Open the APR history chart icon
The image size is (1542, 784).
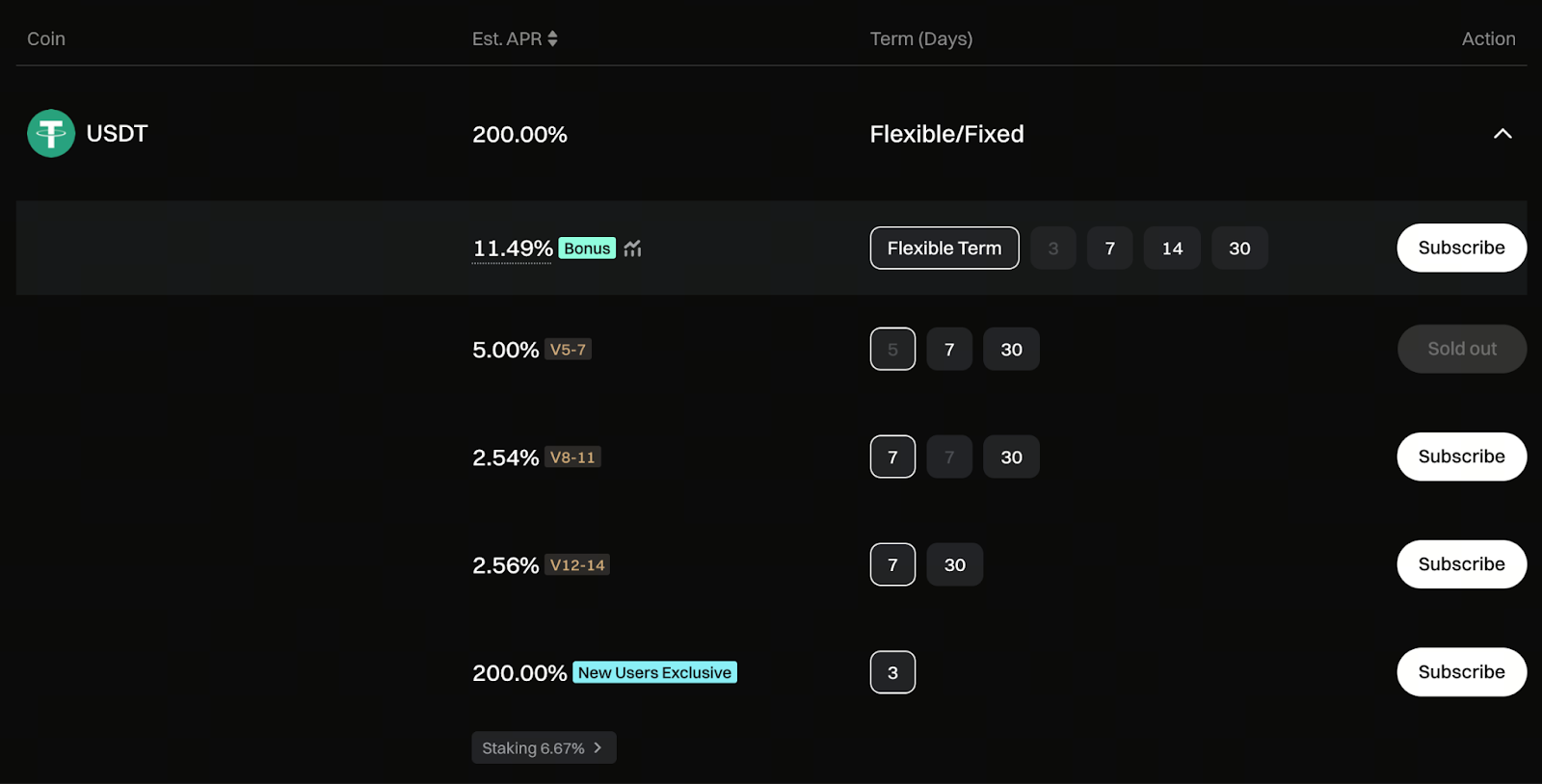click(632, 248)
